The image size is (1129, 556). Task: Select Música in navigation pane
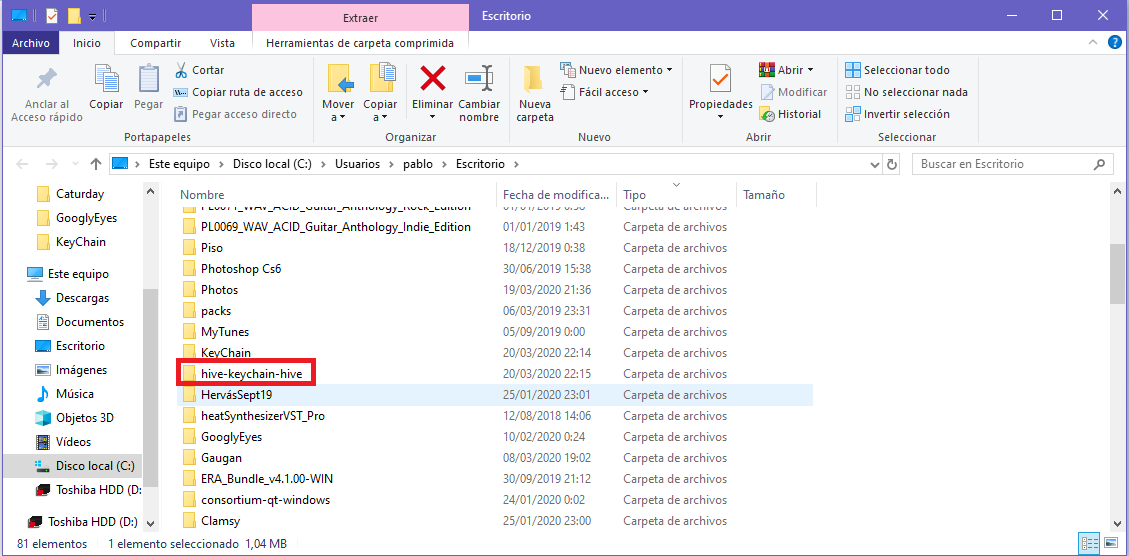[x=74, y=394]
